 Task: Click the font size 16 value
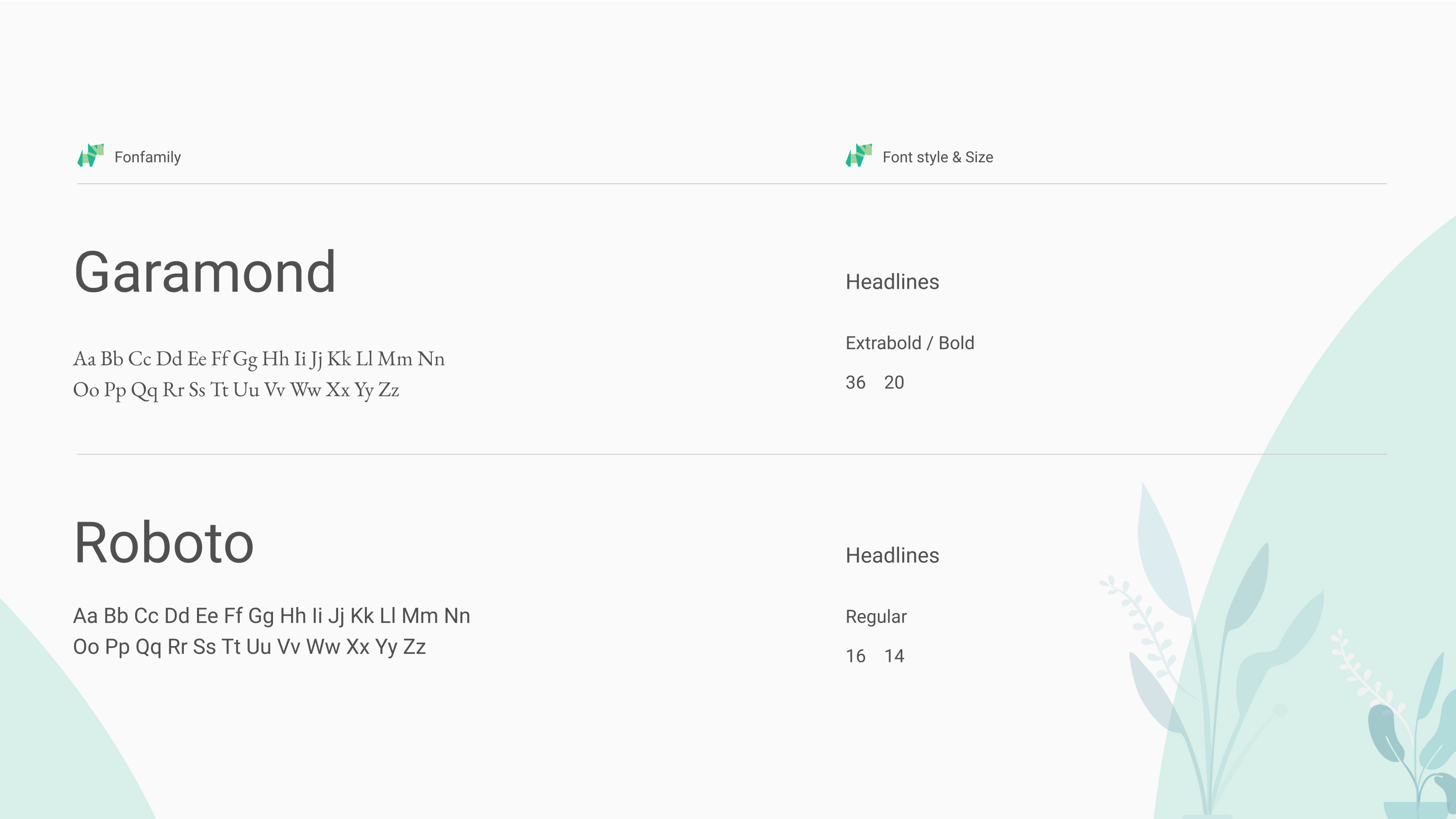855,656
